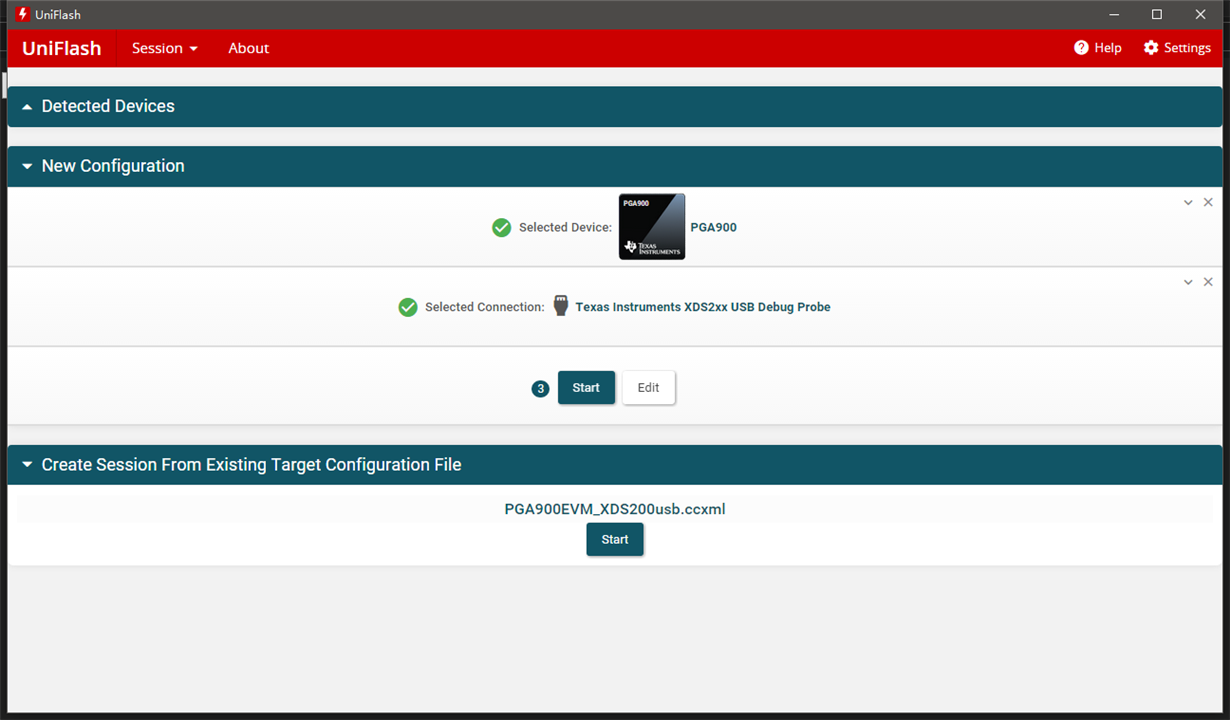Expand the Detected Devices section
This screenshot has width=1230, height=720.
pyautogui.click(x=615, y=106)
